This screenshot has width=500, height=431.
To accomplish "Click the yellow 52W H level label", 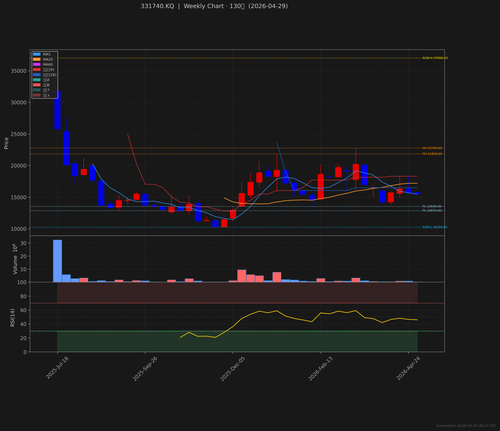I will [435, 58].
